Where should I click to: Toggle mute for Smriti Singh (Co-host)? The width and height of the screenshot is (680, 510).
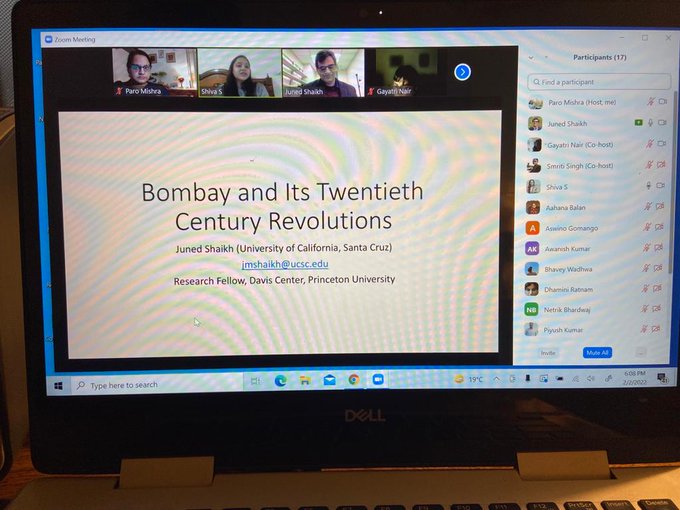(x=648, y=165)
